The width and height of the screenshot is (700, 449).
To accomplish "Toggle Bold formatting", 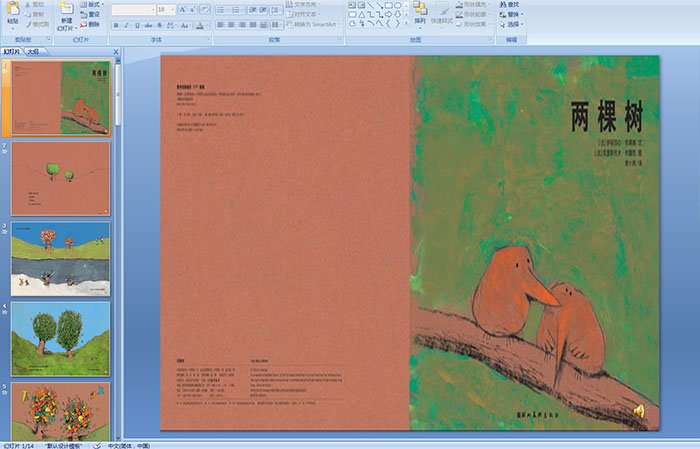I will click(116, 25).
